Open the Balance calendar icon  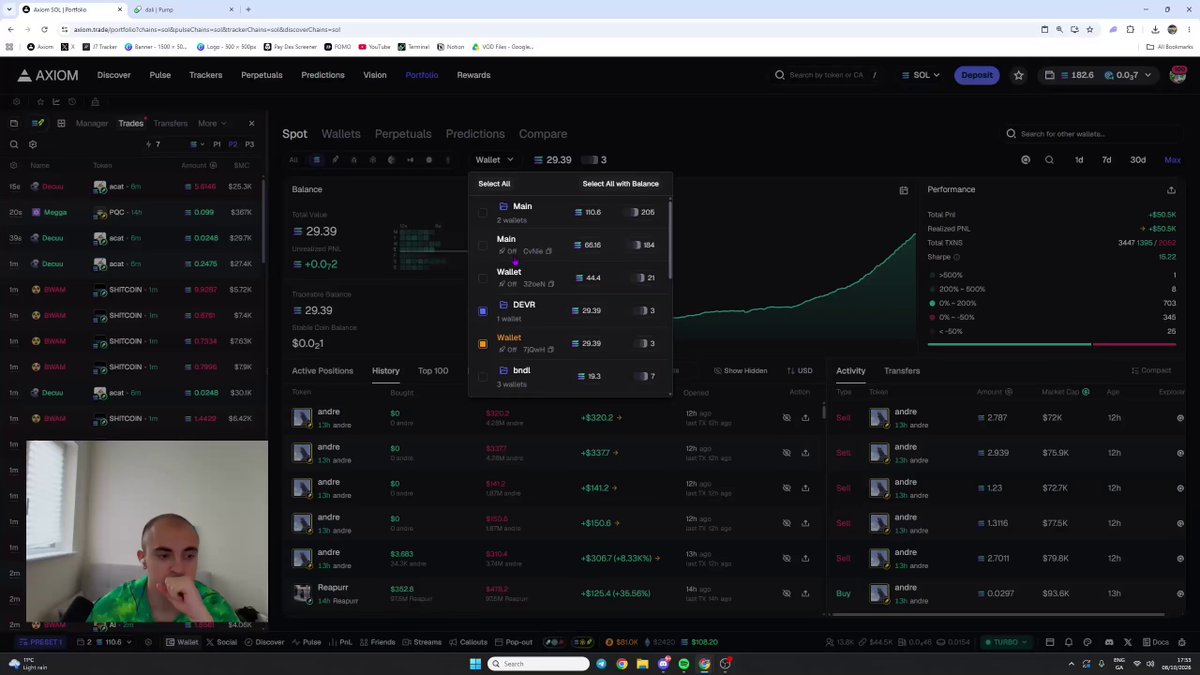tap(904, 190)
